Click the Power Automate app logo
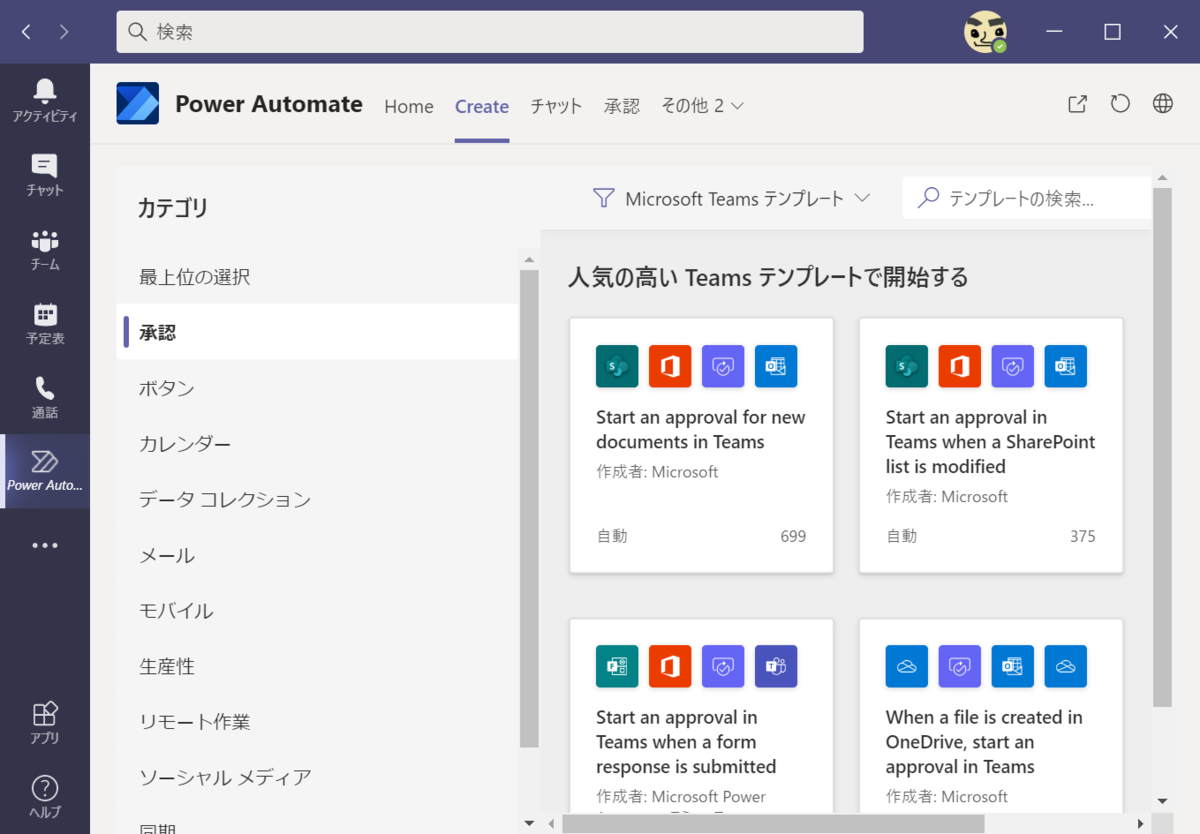Screen dimensions: 1200x834 138,104
